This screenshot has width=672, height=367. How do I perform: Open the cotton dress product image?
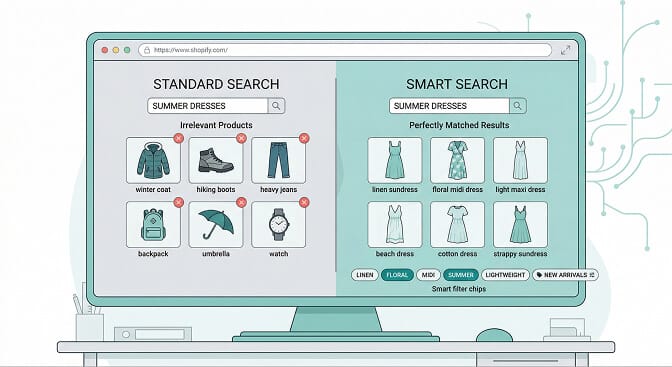click(457, 225)
